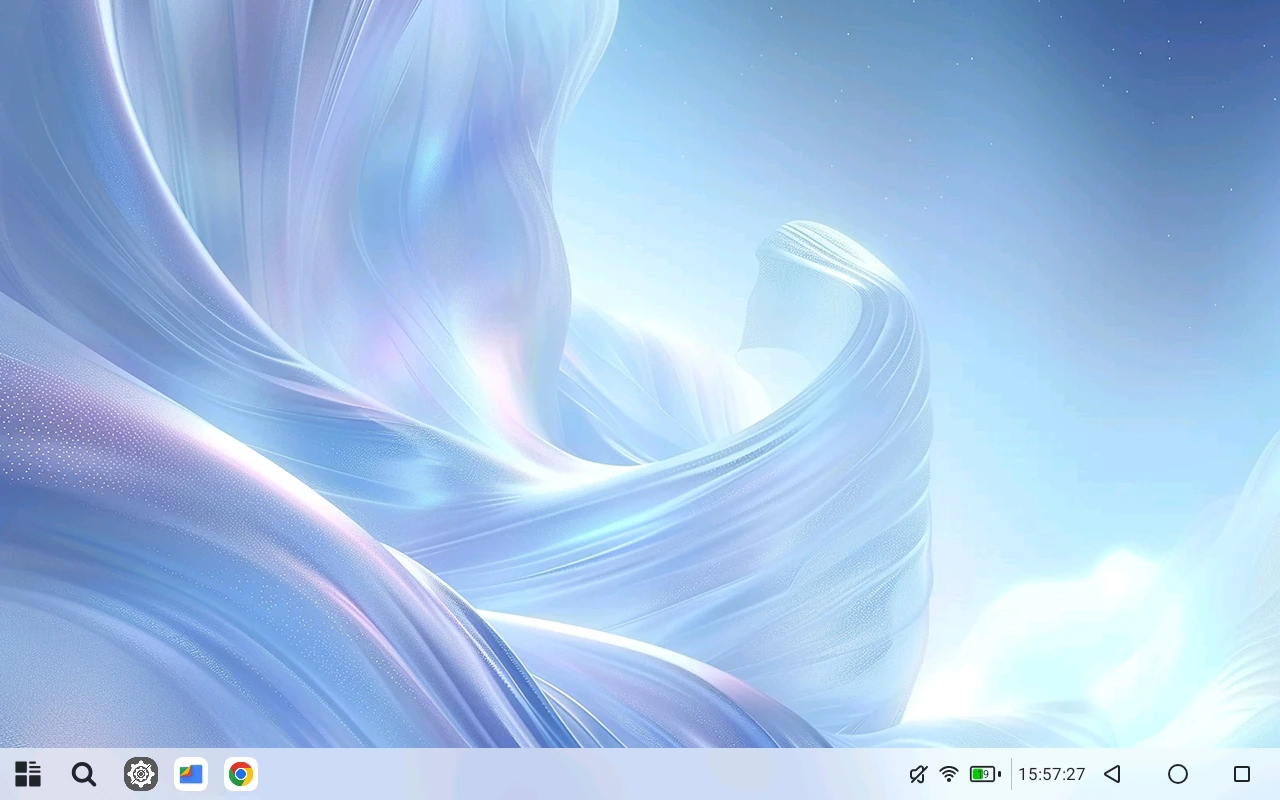
Task: Open the Files app from the taskbar
Action: pyautogui.click(x=191, y=774)
